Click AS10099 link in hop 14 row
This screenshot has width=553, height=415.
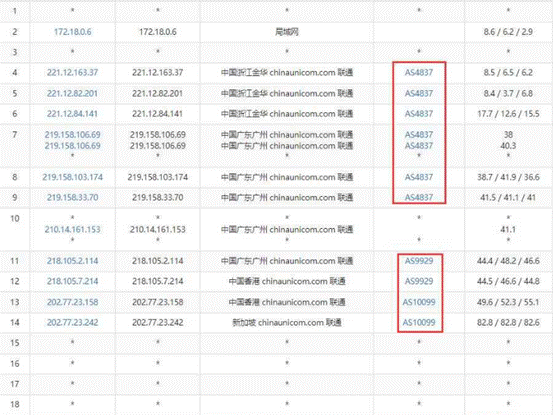[x=419, y=323]
